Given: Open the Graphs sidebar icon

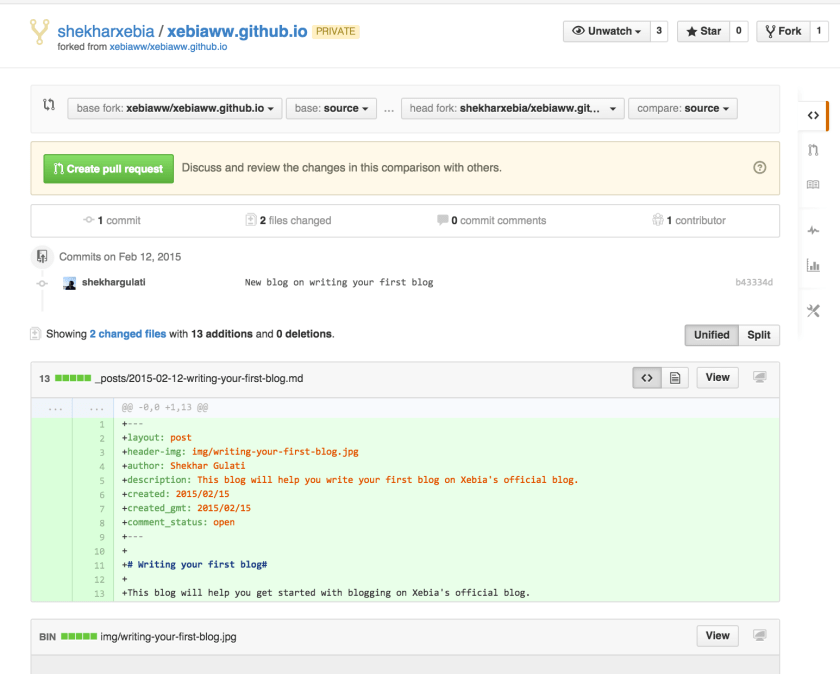Looking at the screenshot, I should pyautogui.click(x=813, y=266).
